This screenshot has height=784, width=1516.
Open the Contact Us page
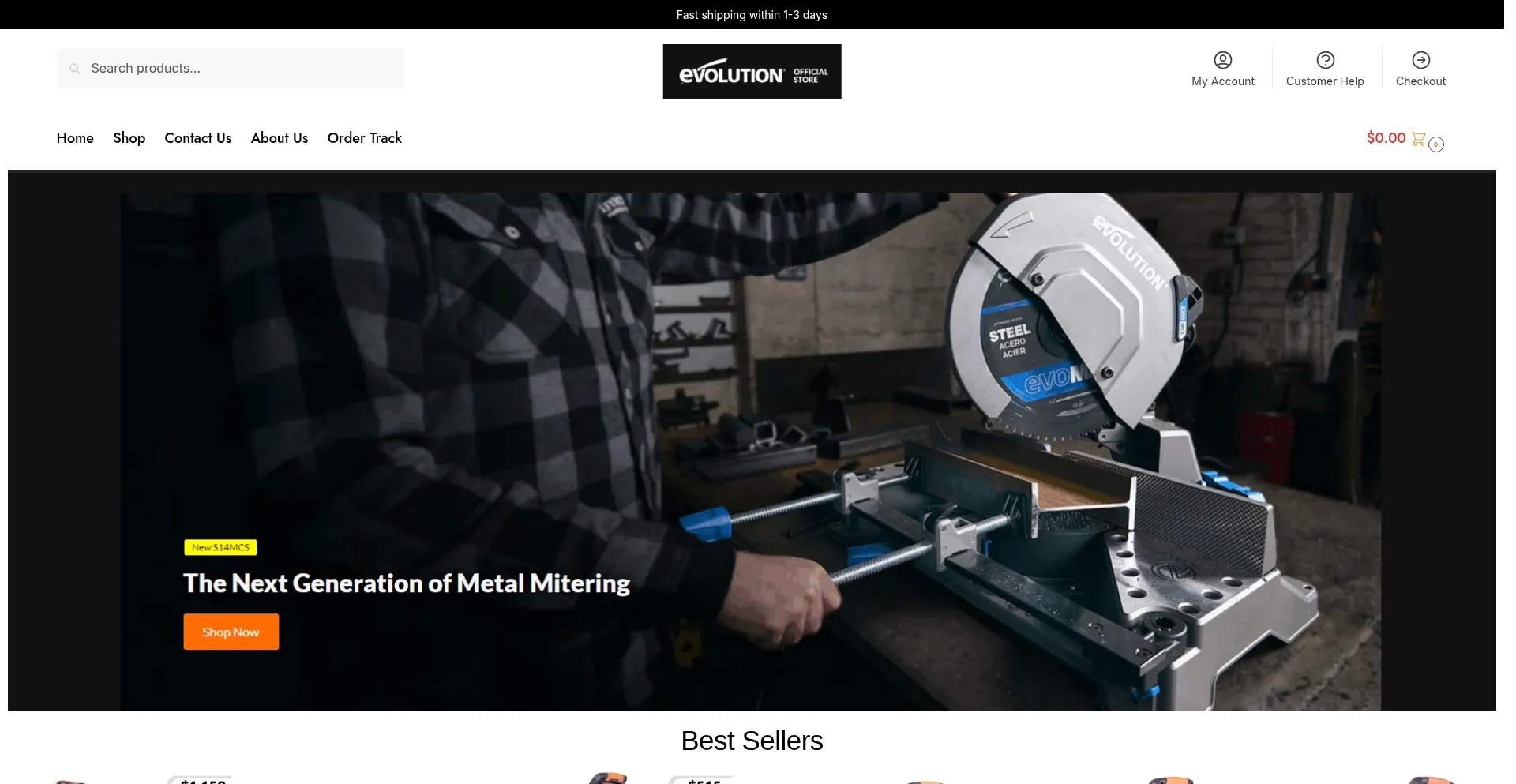198,138
